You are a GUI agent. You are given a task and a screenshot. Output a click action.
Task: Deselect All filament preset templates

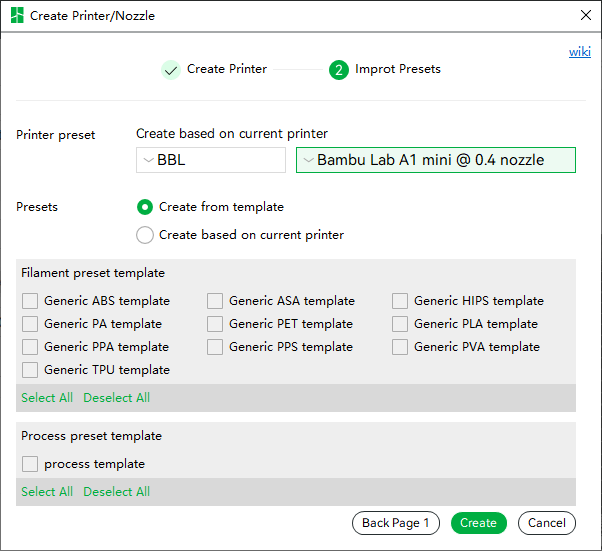[x=117, y=398]
